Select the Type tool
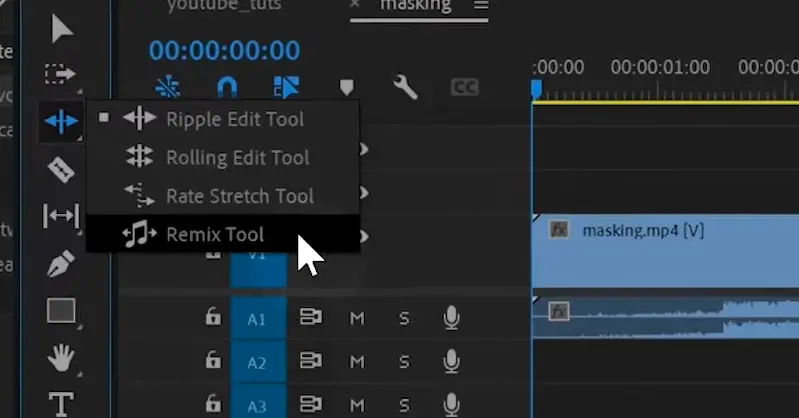The height and width of the screenshot is (418, 799). 62,403
